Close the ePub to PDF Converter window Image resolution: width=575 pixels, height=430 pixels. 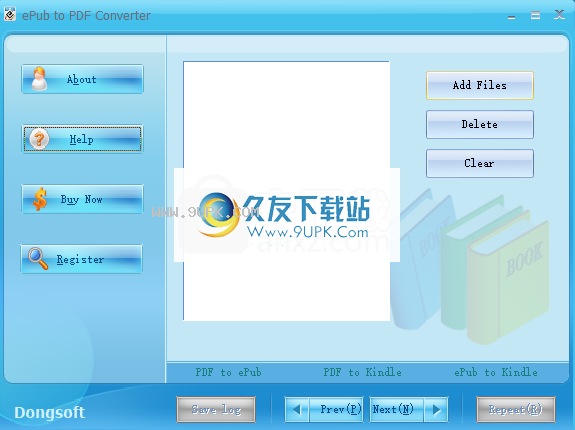(559, 15)
